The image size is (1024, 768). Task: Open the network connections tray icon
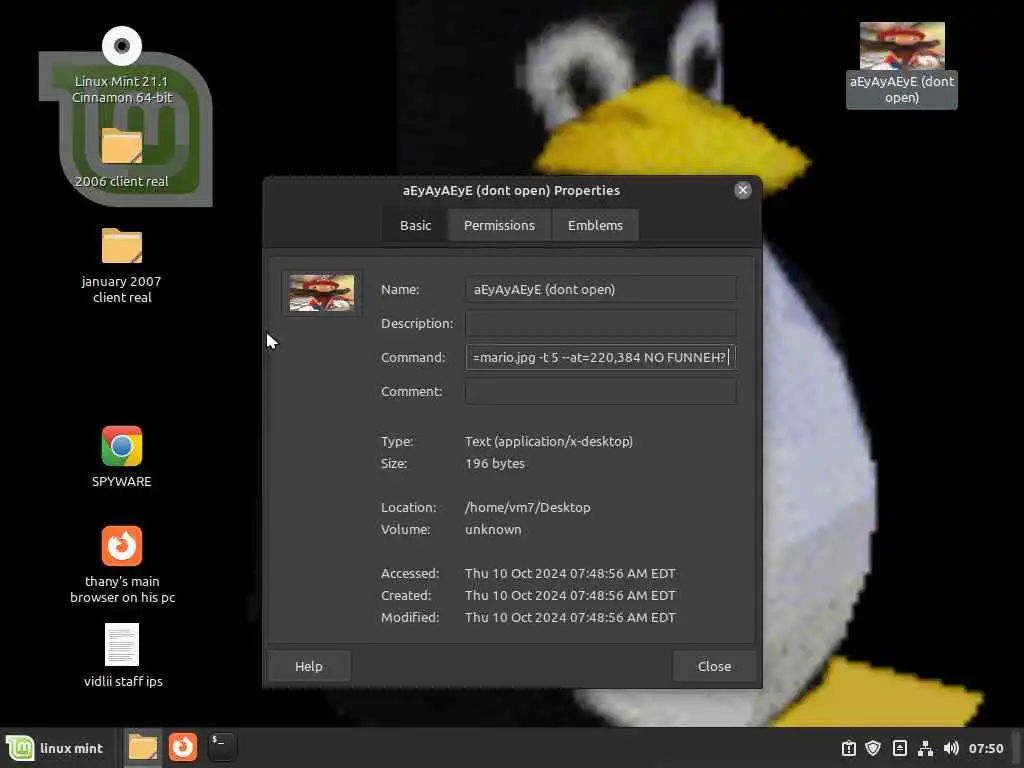(925, 748)
